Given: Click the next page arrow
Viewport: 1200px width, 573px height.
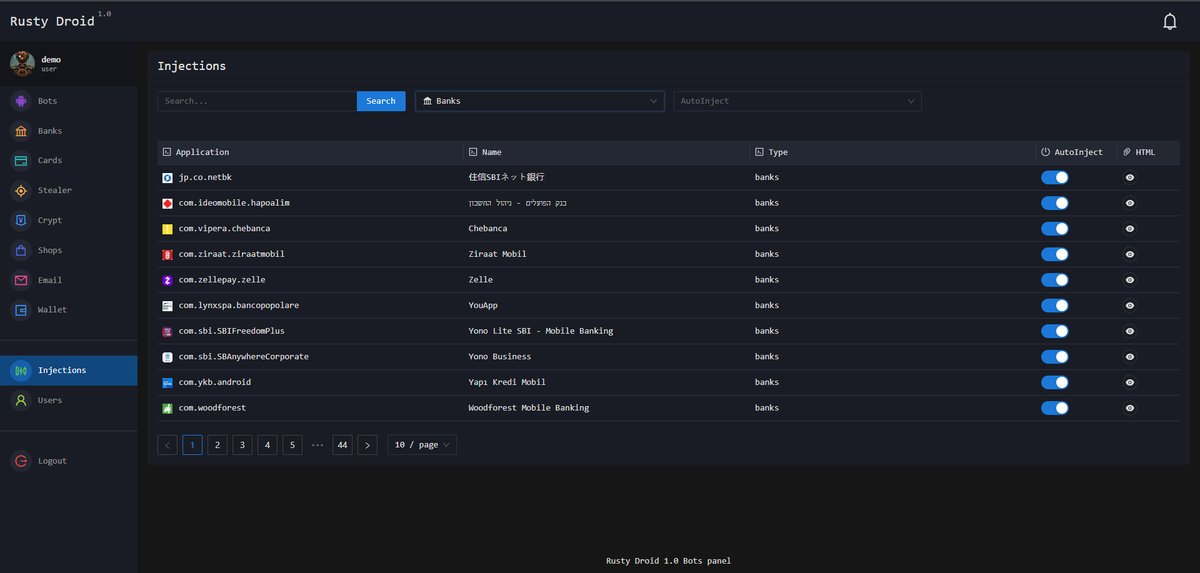Looking at the screenshot, I should click(367, 445).
